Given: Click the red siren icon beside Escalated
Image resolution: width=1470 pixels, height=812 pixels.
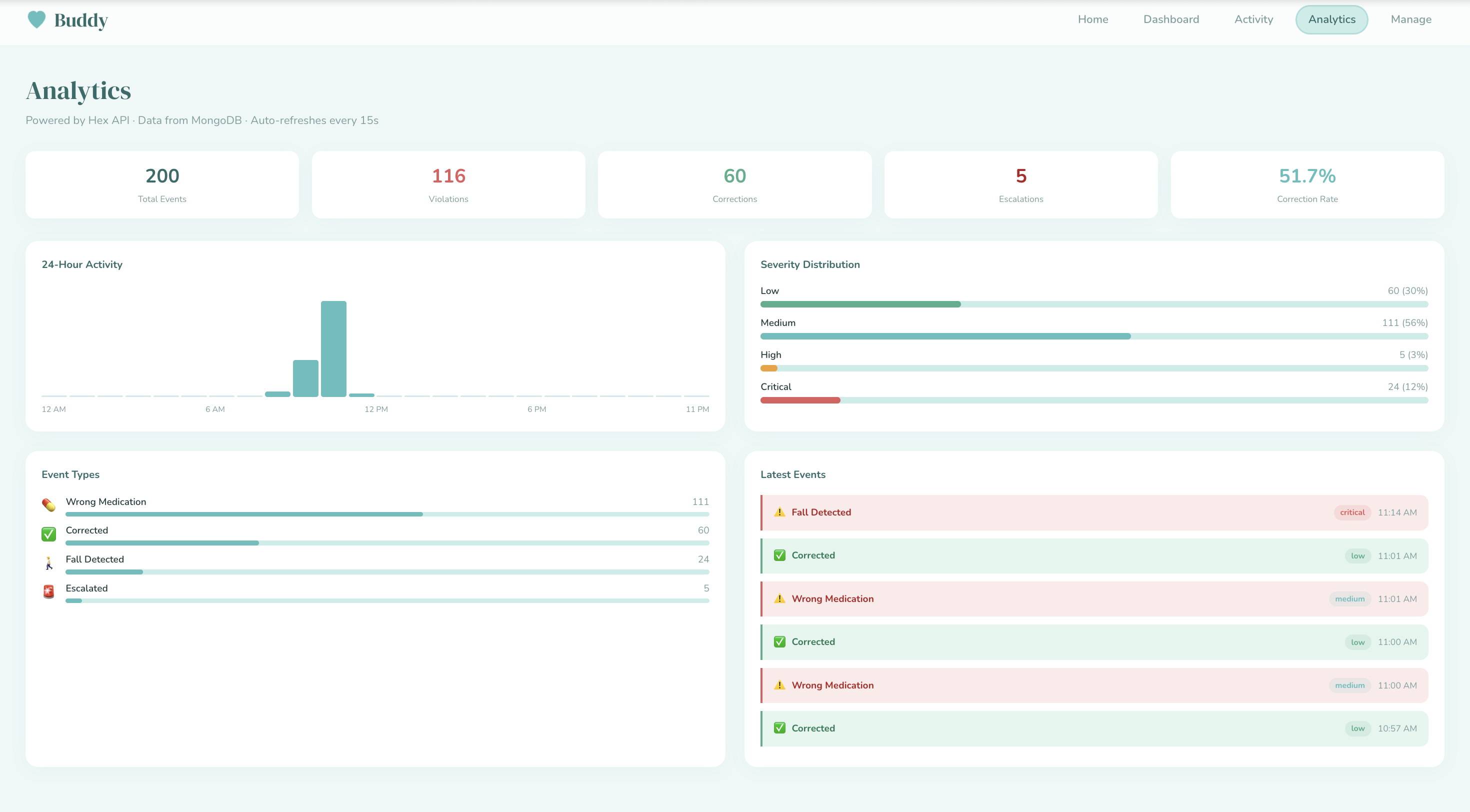Looking at the screenshot, I should tap(49, 591).
